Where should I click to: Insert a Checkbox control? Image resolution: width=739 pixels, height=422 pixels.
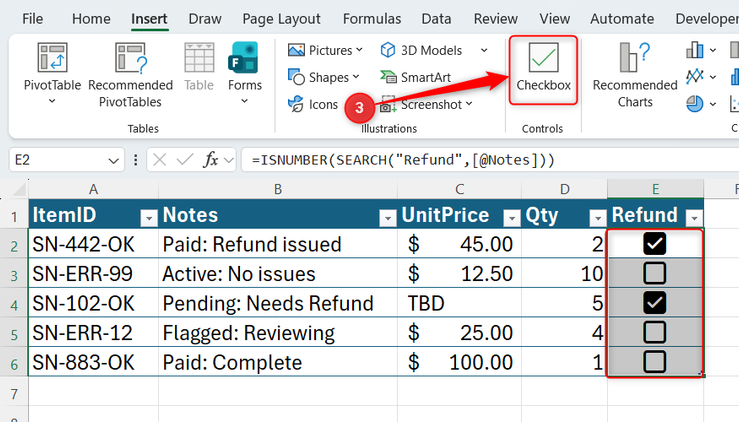point(543,68)
